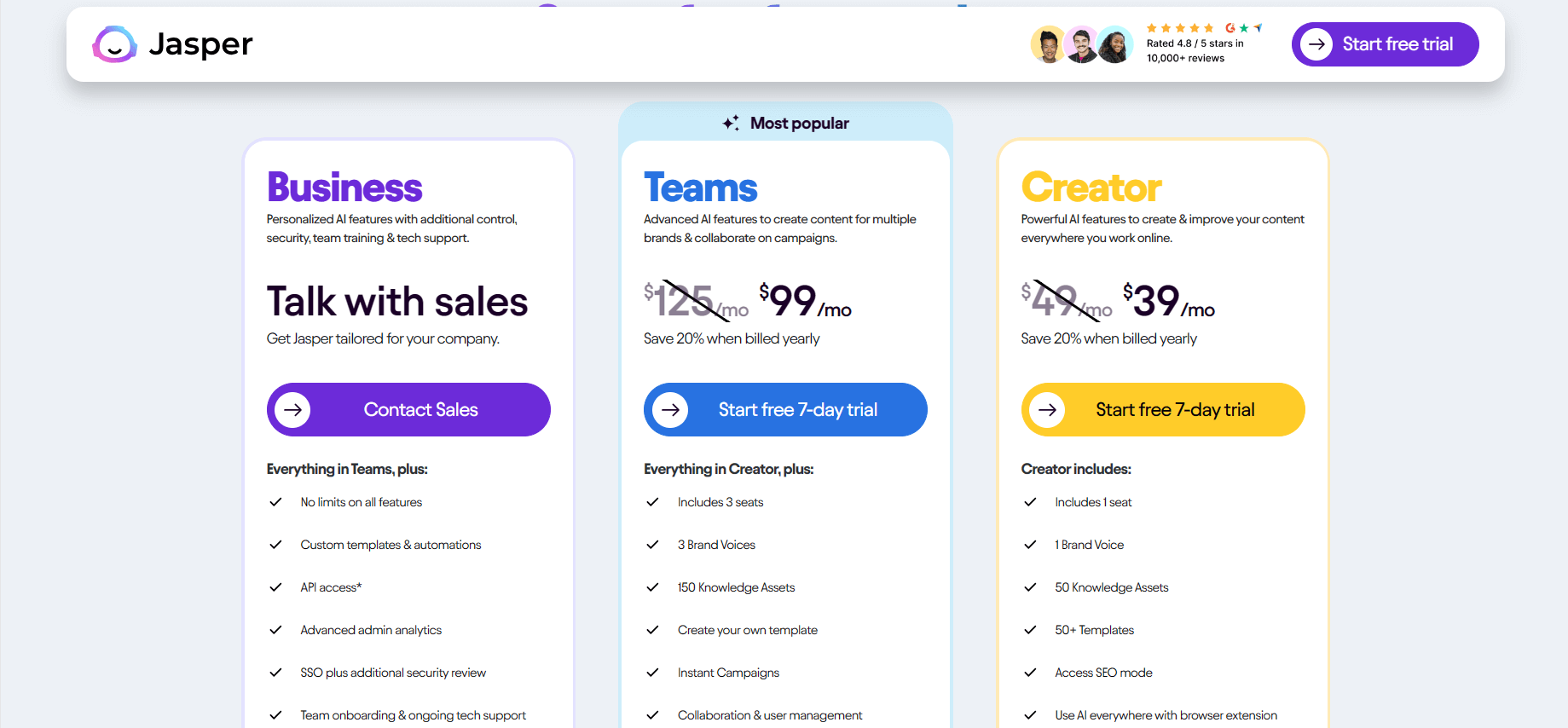1568x728 pixels.
Task: Click checkmark beside API access*
Action: point(275,587)
